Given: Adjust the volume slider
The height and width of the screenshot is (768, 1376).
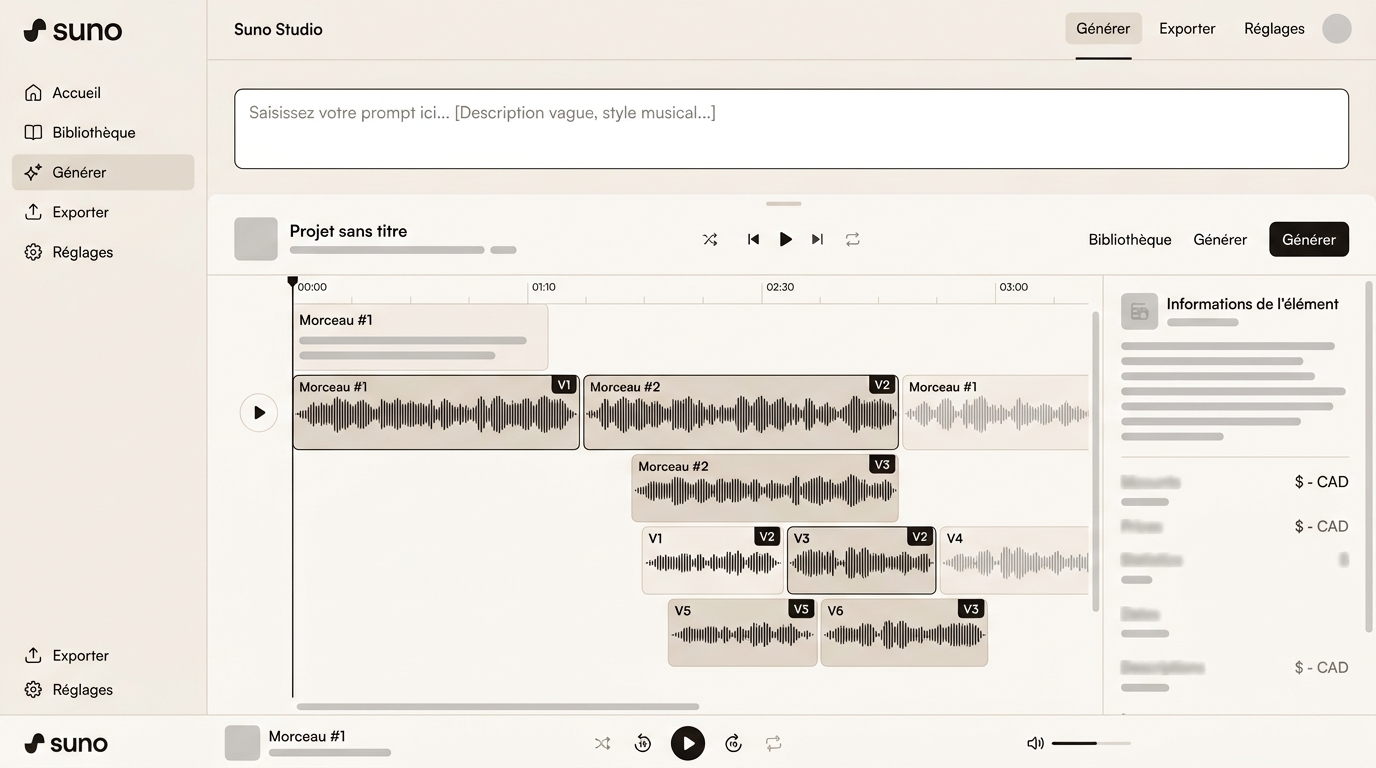Looking at the screenshot, I should [x=1091, y=743].
